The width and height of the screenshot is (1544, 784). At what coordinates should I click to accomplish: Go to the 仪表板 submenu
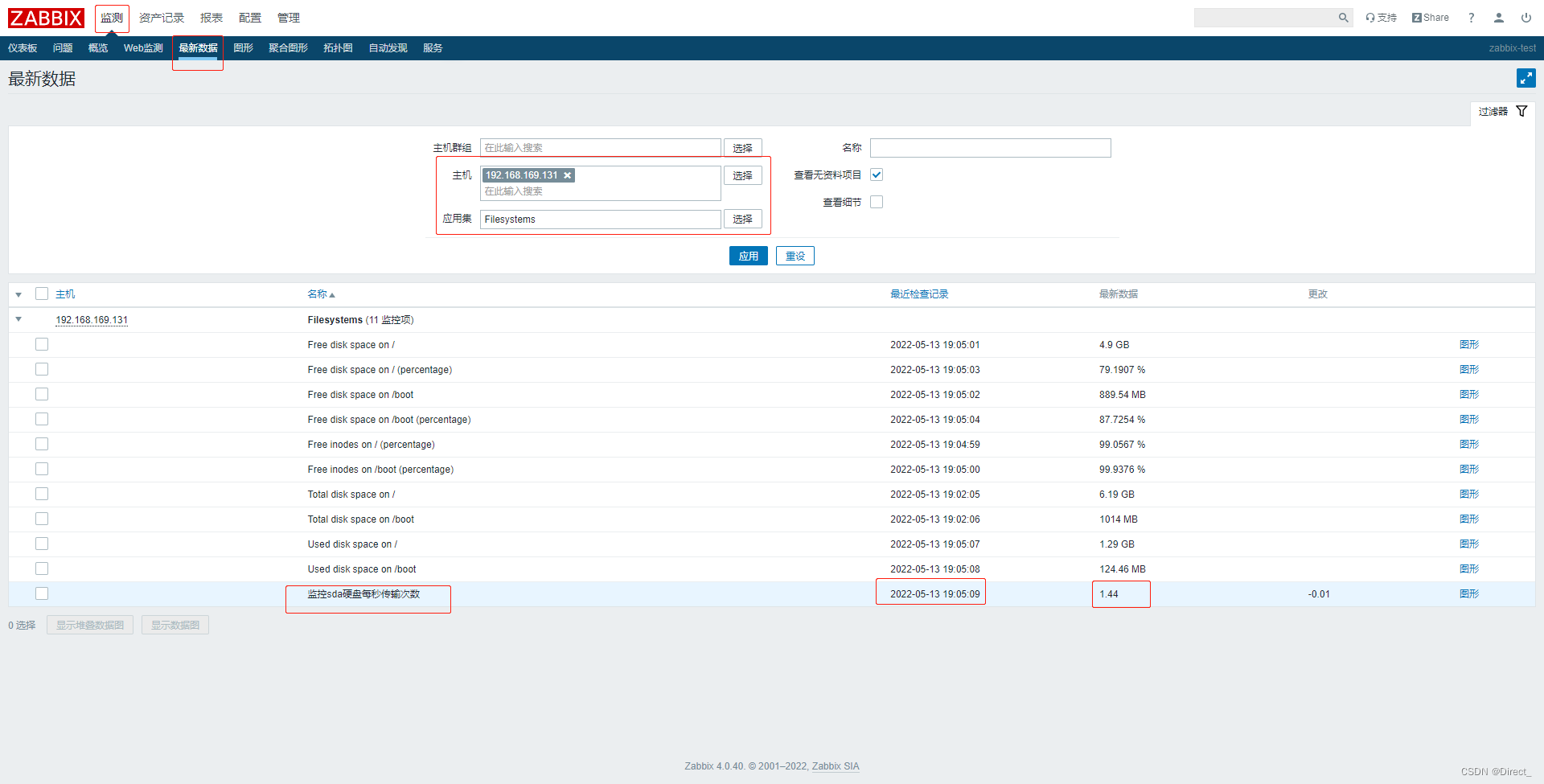click(x=23, y=48)
